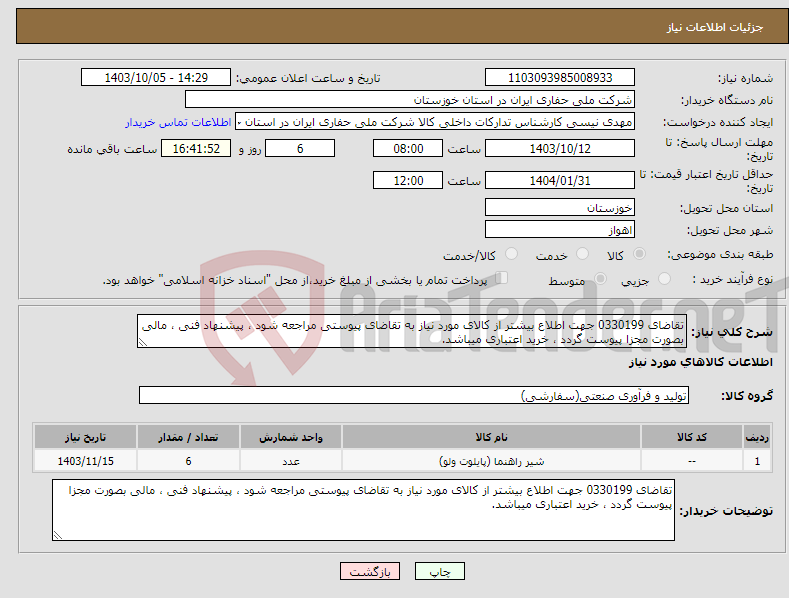Click the need date cell 1403/11/15
Viewport: 789px width, 598px height.
[86, 461]
